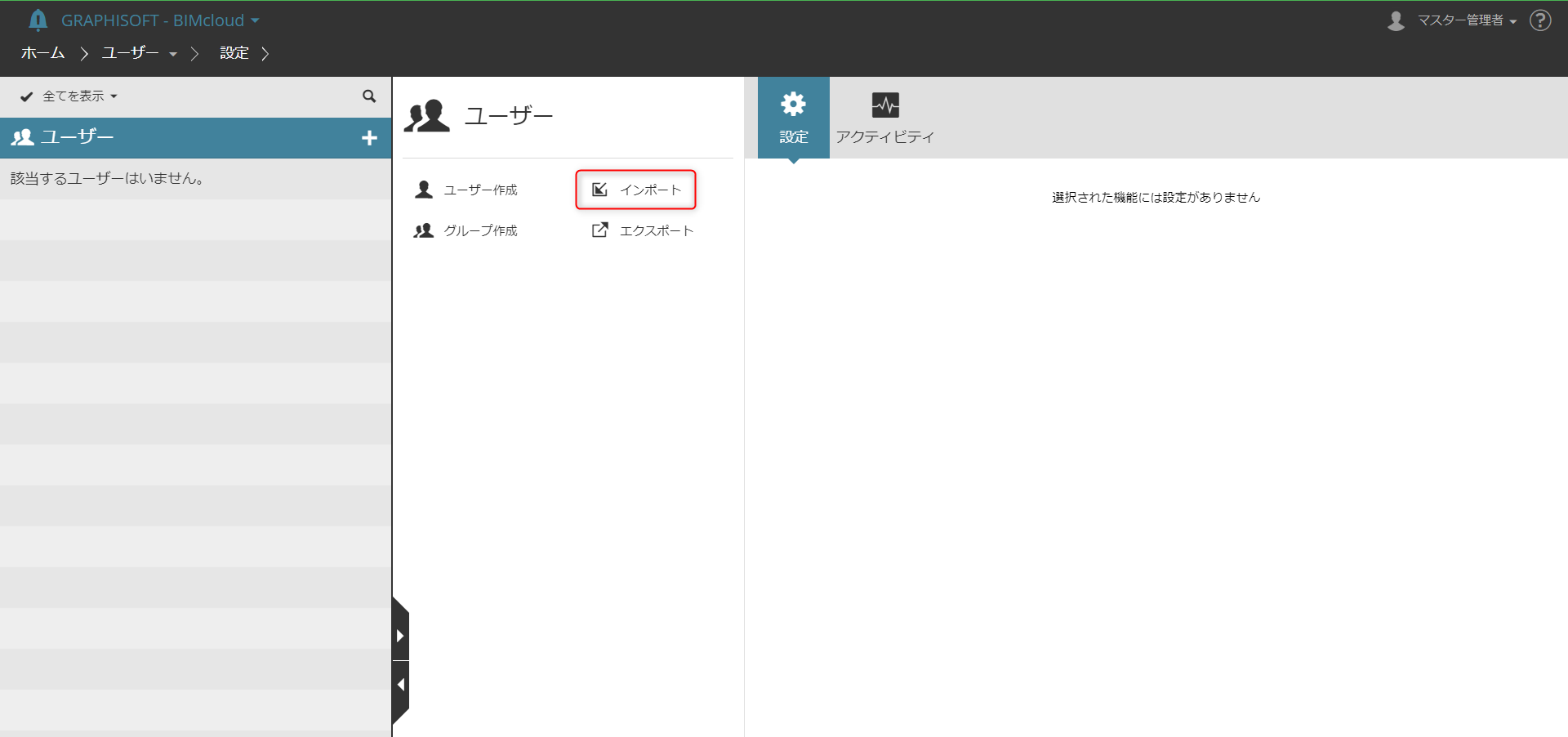Image resolution: width=1568 pixels, height=737 pixels.
Task: Open 全てを表示 filter dropdown
Action: 80,96
